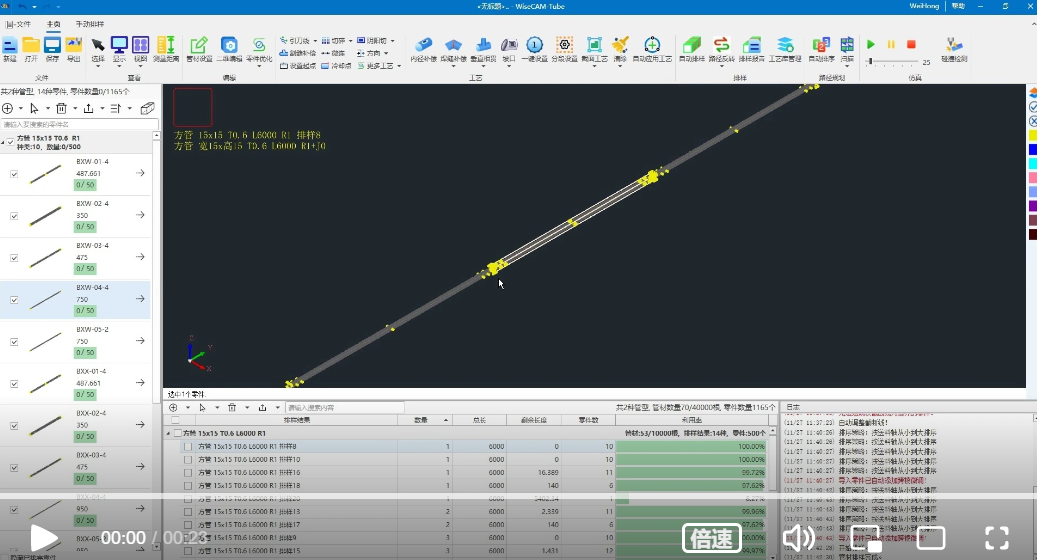Click the 自动排样 auto nesting icon

pyautogui.click(x=690, y=48)
